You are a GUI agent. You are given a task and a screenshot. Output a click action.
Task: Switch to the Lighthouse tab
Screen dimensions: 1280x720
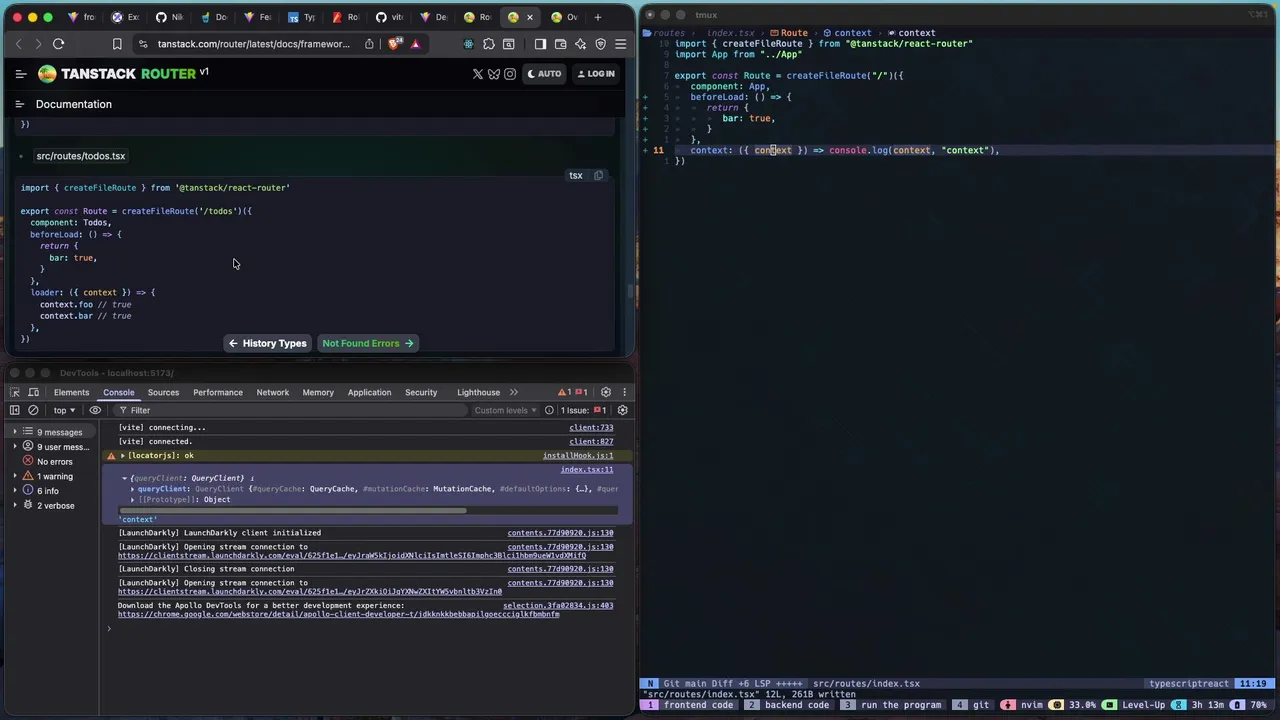478,392
